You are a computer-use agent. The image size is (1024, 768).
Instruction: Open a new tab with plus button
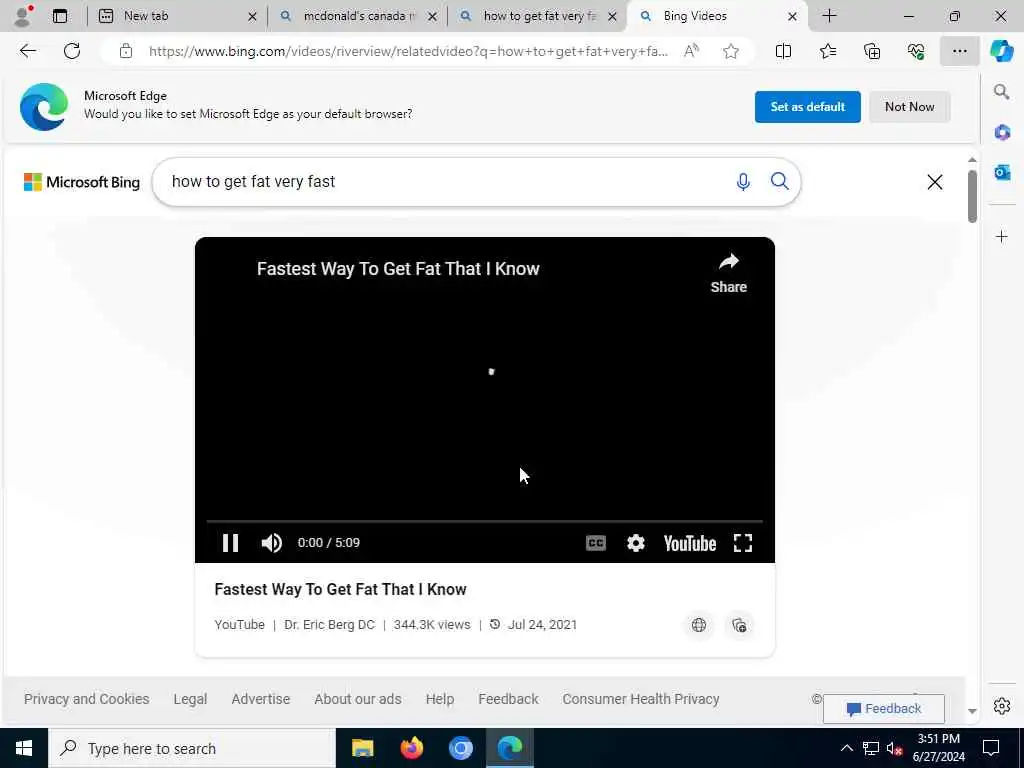click(x=829, y=16)
